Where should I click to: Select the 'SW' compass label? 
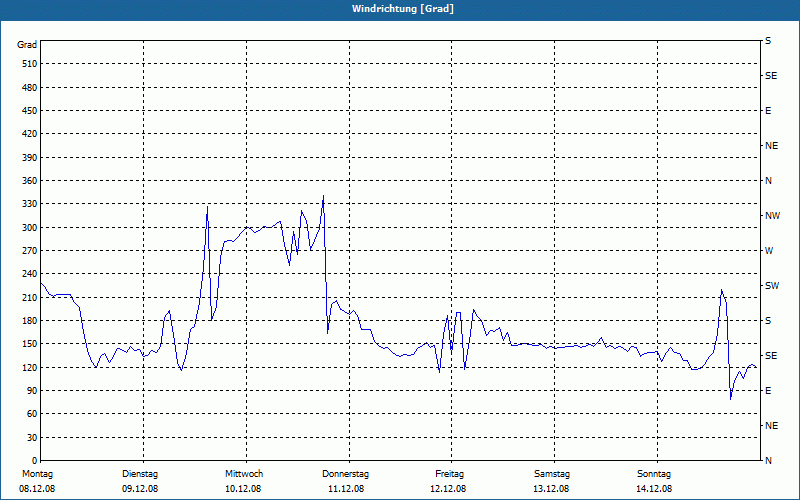click(772, 286)
